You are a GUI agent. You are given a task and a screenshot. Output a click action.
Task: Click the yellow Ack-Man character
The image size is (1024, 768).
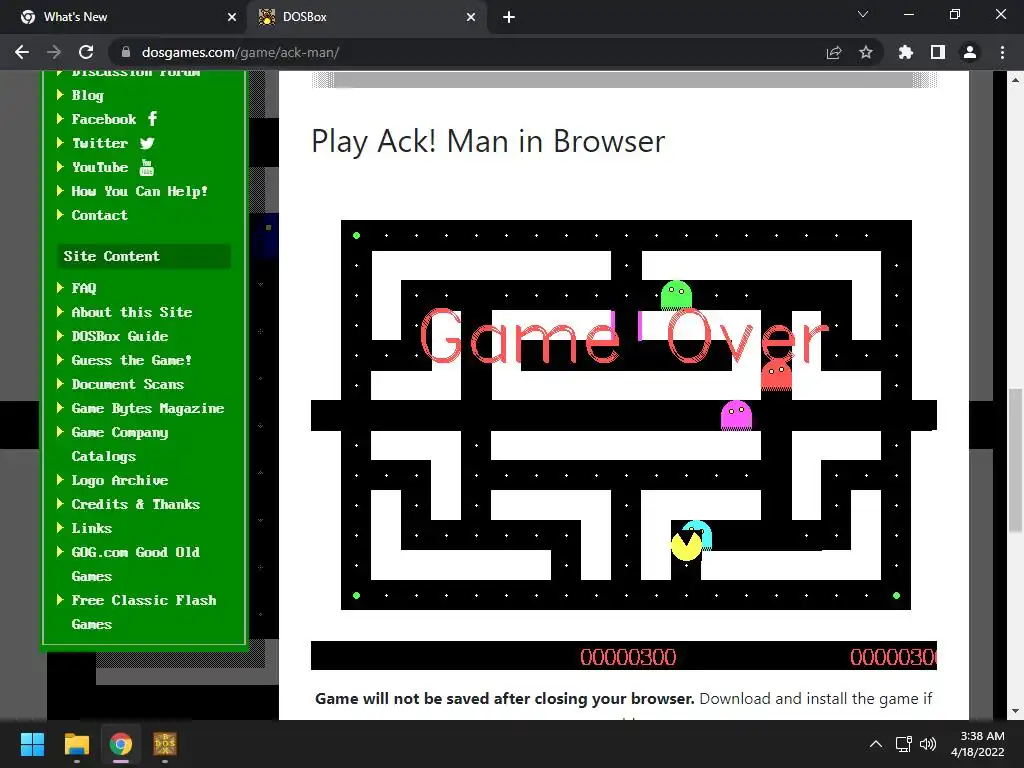click(x=686, y=546)
